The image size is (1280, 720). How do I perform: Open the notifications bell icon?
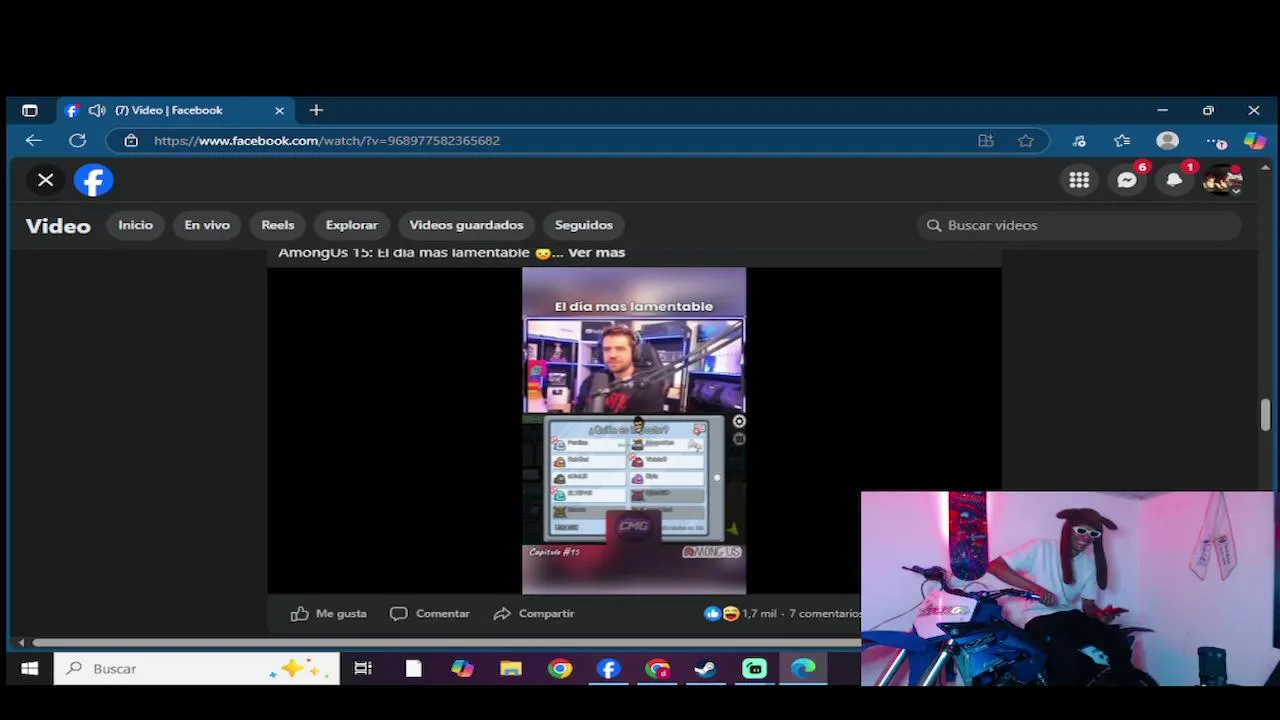pos(1175,180)
